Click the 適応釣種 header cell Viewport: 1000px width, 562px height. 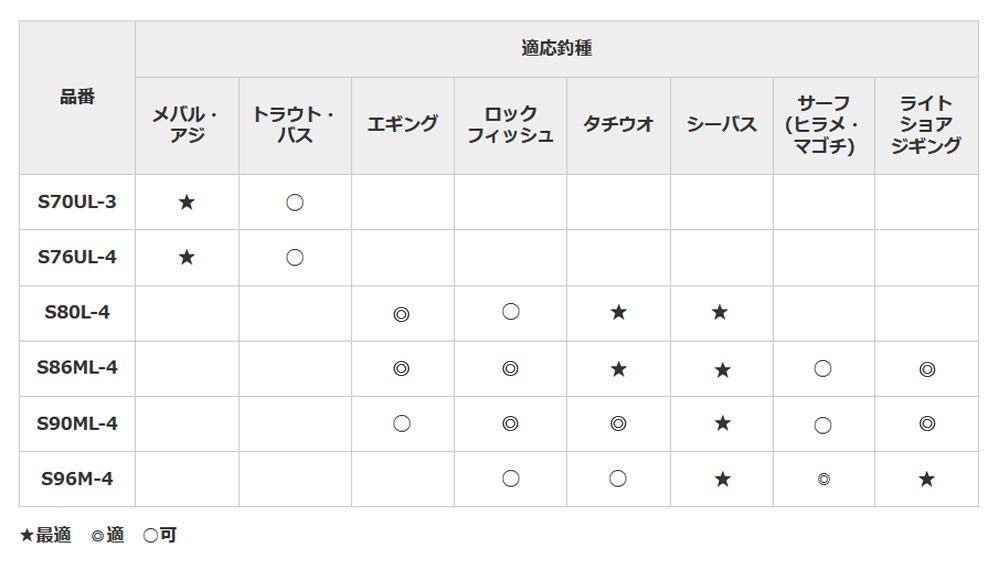(556, 48)
